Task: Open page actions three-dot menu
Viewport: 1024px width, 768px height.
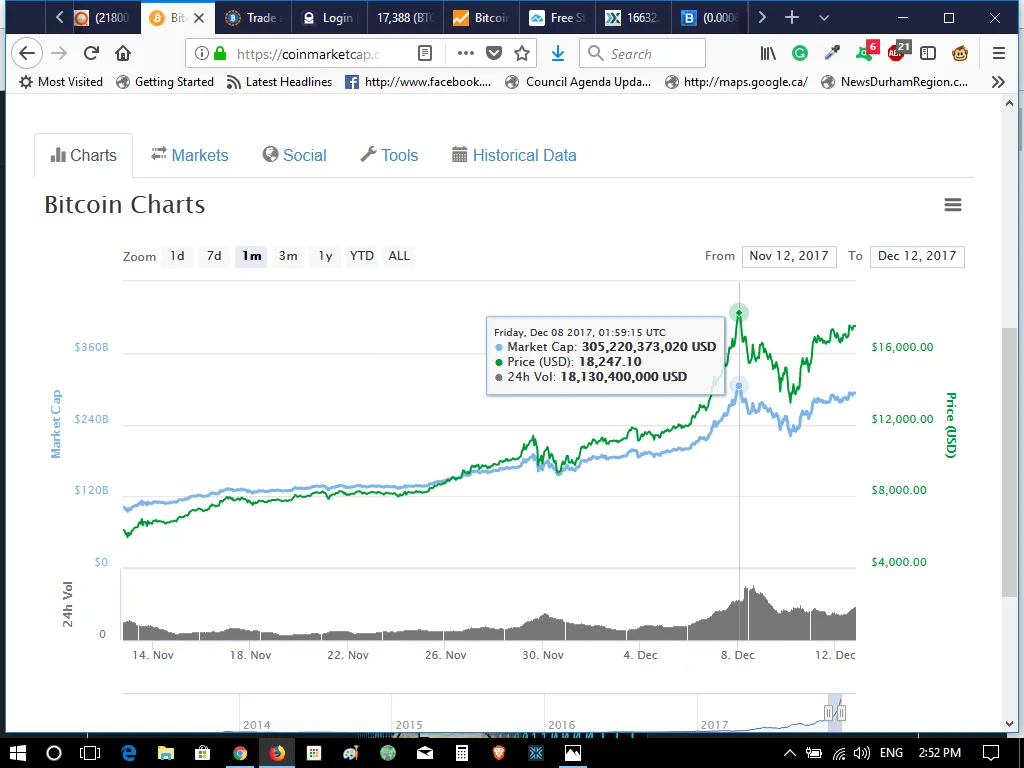Action: tap(466, 54)
